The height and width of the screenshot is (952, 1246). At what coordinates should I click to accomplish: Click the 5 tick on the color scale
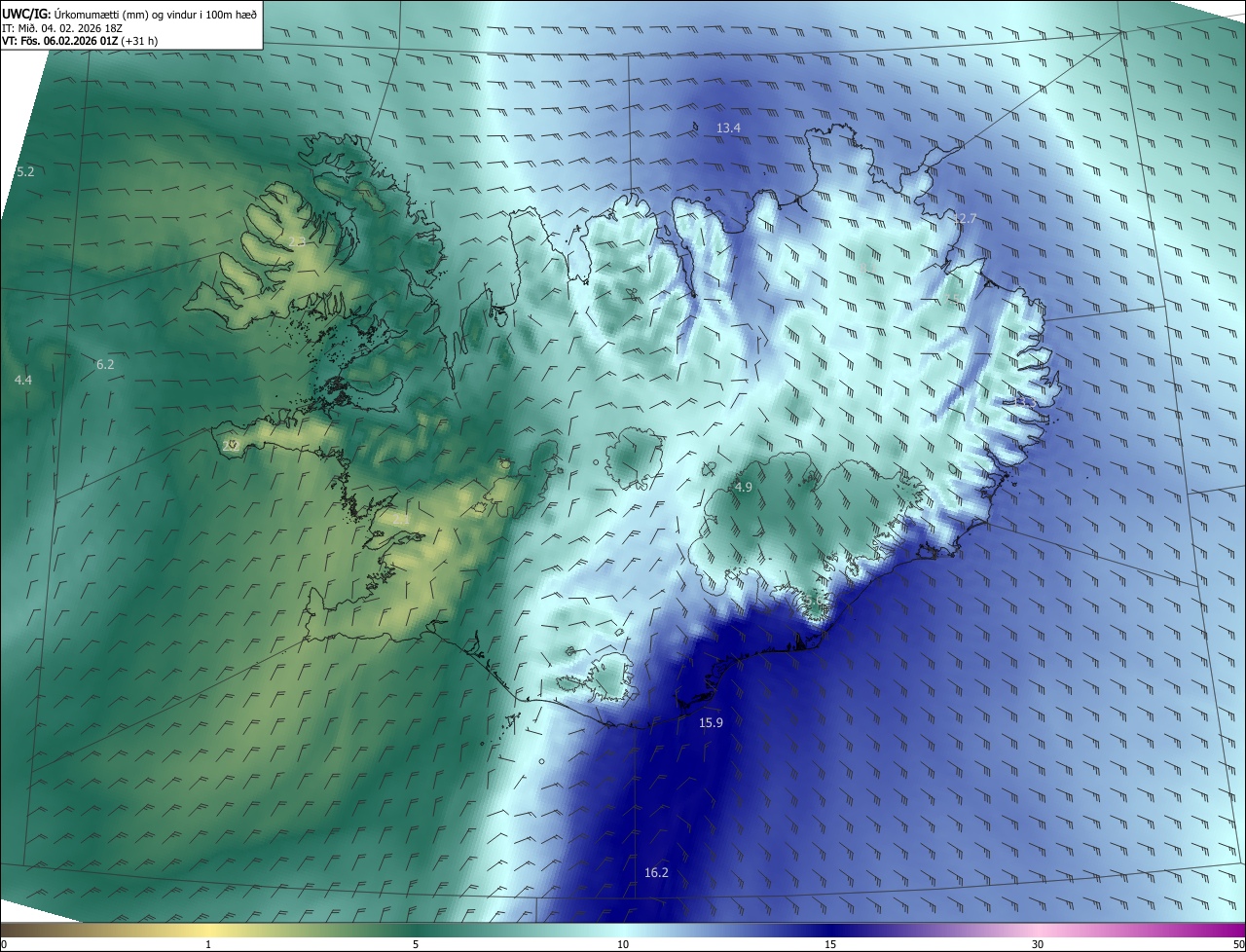click(x=416, y=944)
